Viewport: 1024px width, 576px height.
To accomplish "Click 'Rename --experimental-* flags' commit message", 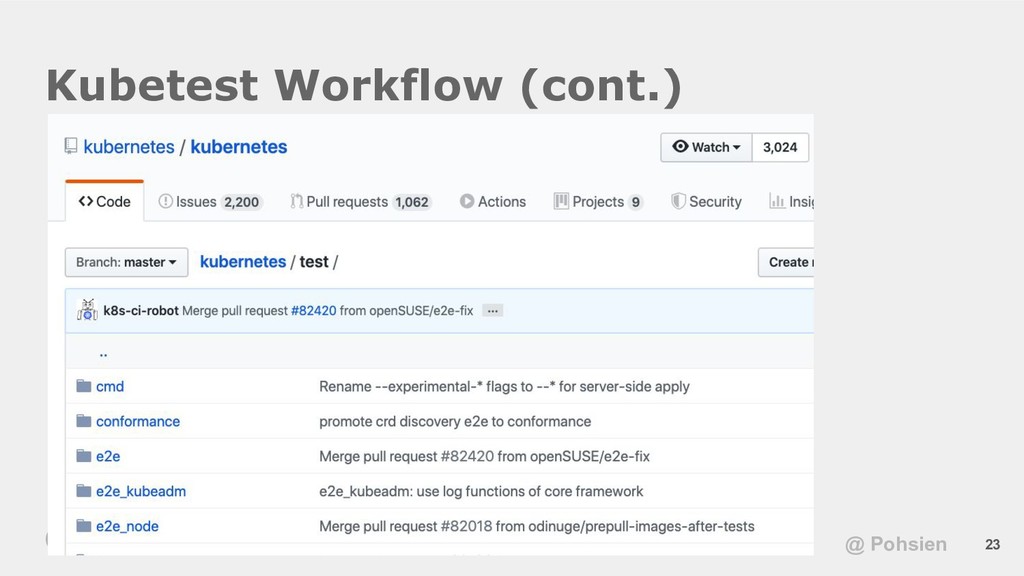I will (504, 387).
